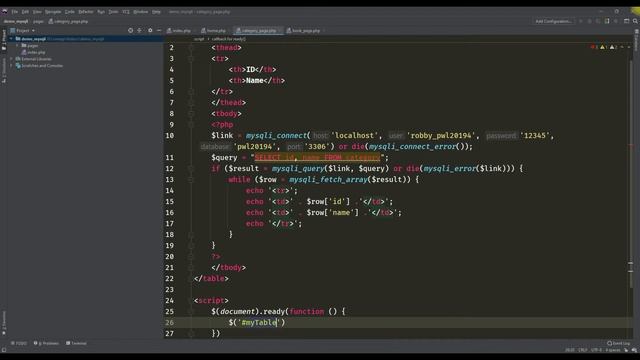Open the Navigate menu
The image size is (640, 360).
[x=53, y=12]
